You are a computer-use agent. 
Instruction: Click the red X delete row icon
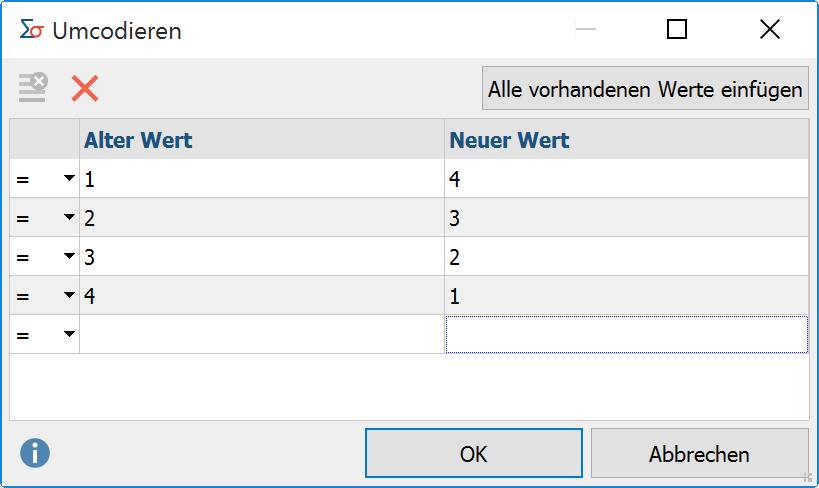pyautogui.click(x=85, y=88)
